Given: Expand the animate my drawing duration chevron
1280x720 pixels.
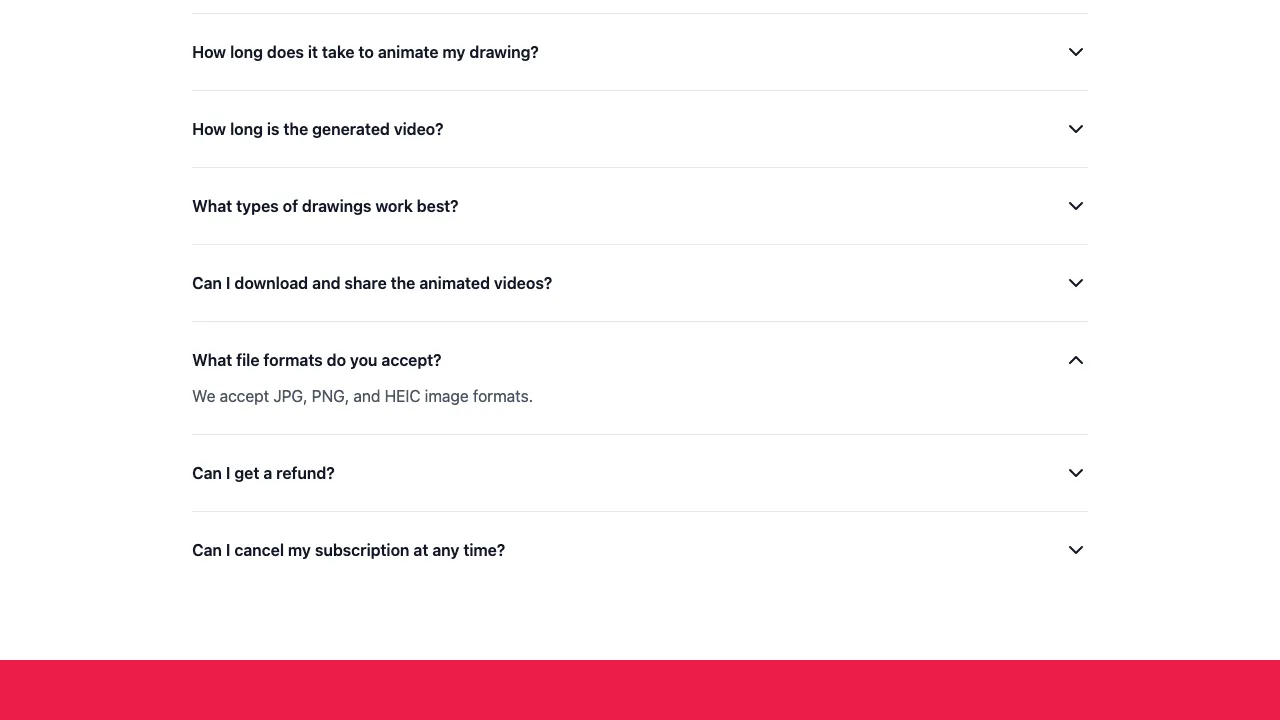Looking at the screenshot, I should click(x=1075, y=52).
